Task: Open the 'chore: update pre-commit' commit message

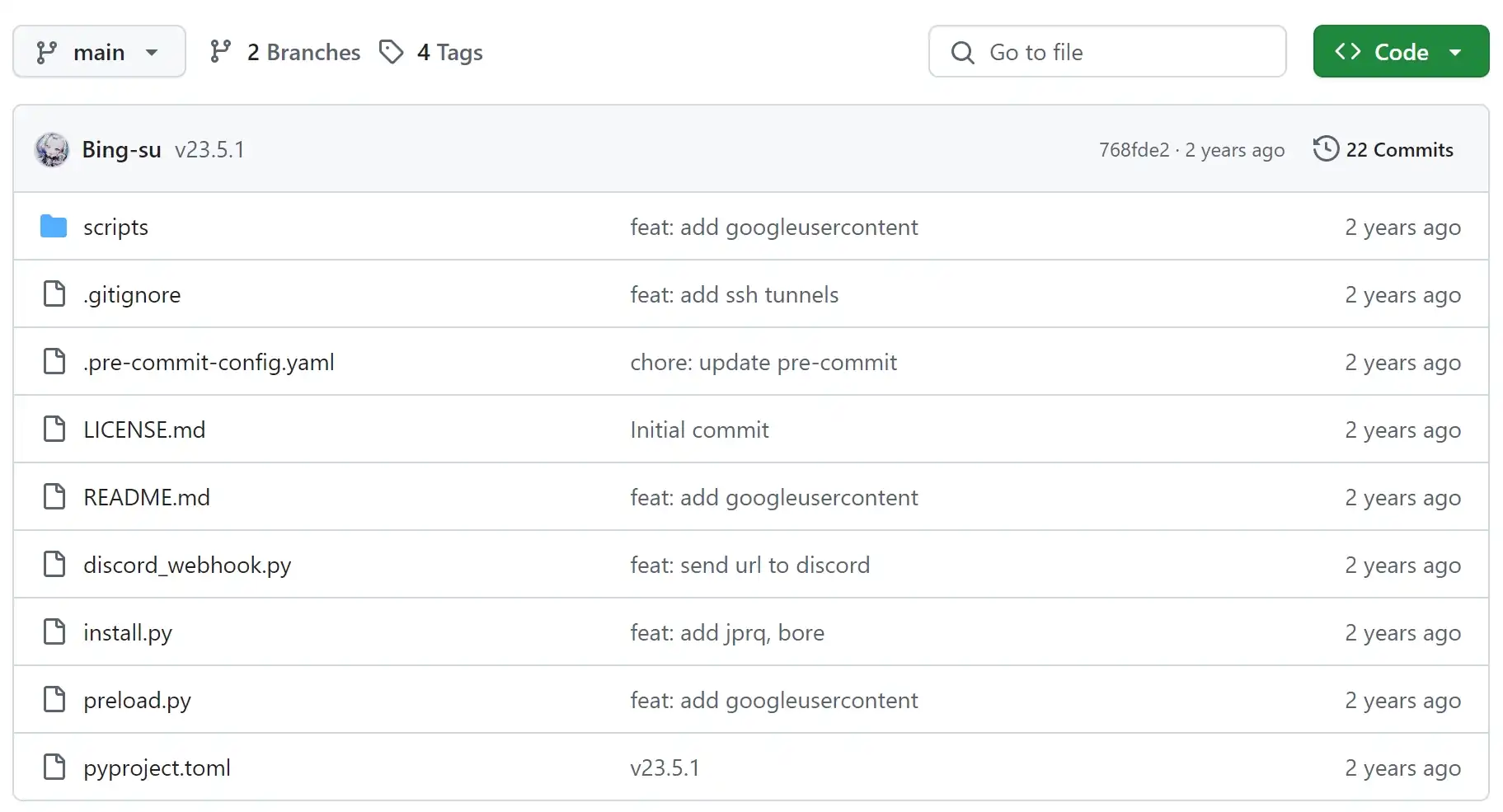Action: pos(763,362)
